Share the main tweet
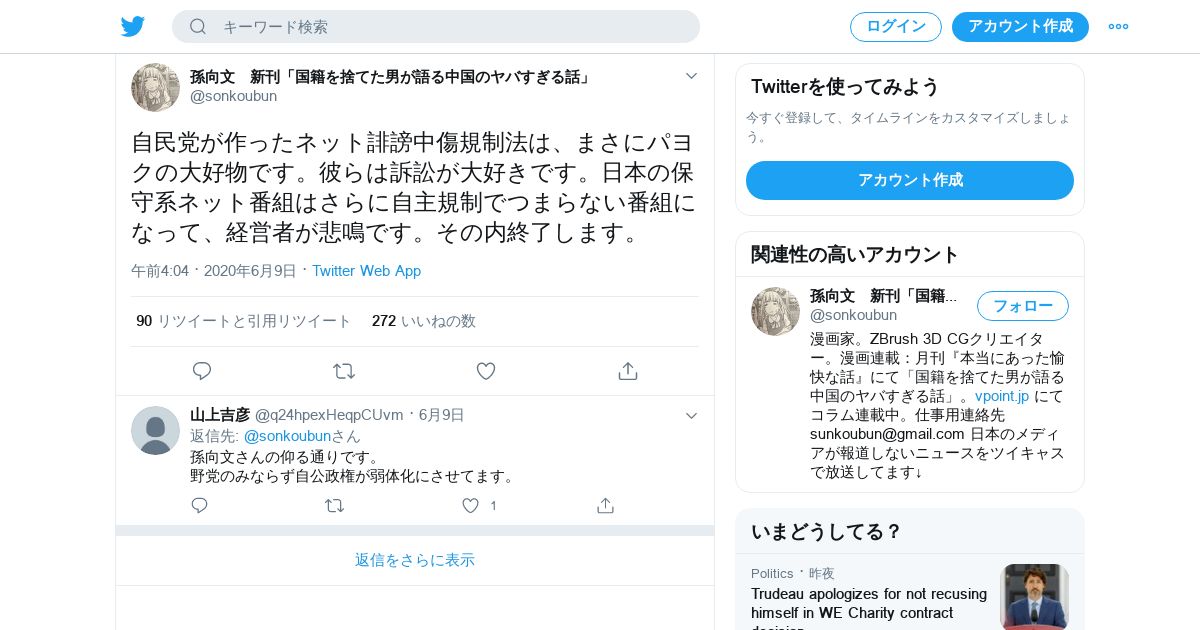This screenshot has width=1200, height=630. (628, 371)
